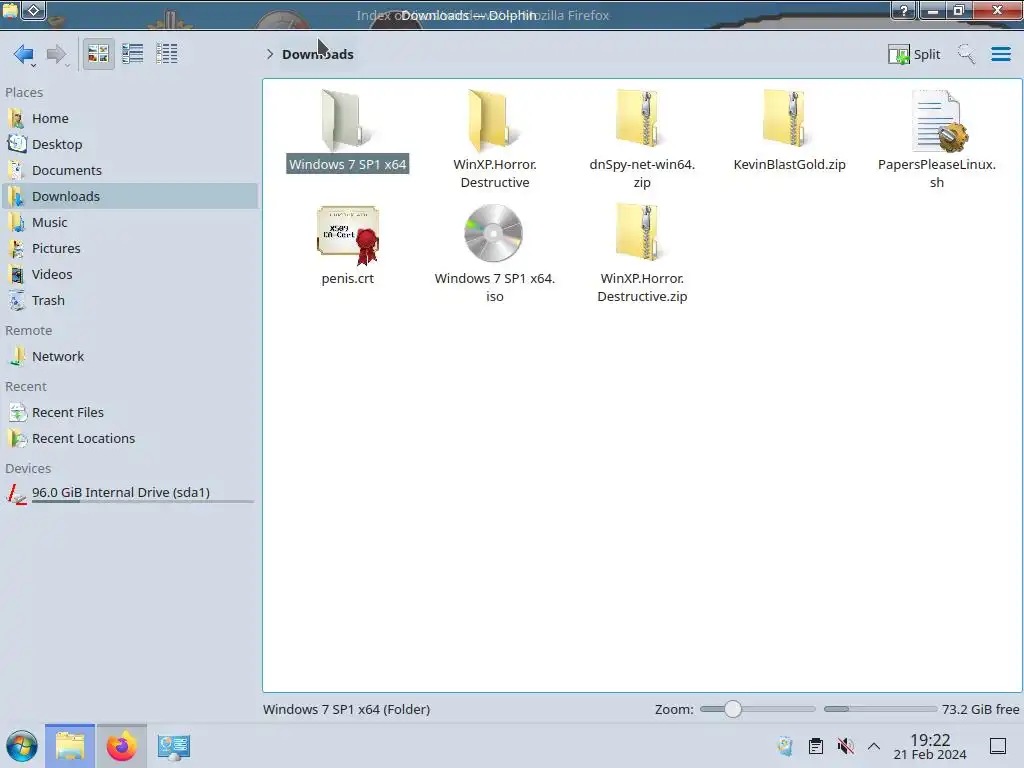Click the zoom slider handle
Image resolution: width=1024 pixels, height=768 pixels.
click(733, 709)
